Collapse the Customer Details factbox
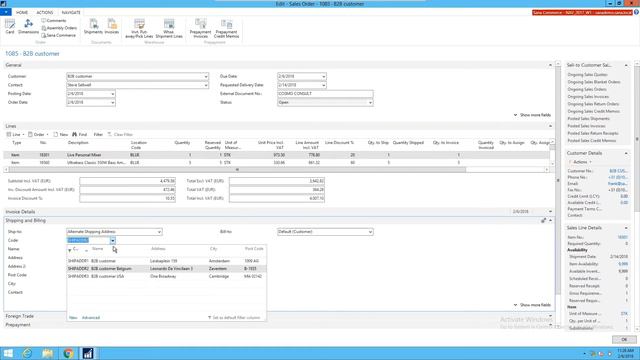This screenshot has height=360, width=640. 626,153
